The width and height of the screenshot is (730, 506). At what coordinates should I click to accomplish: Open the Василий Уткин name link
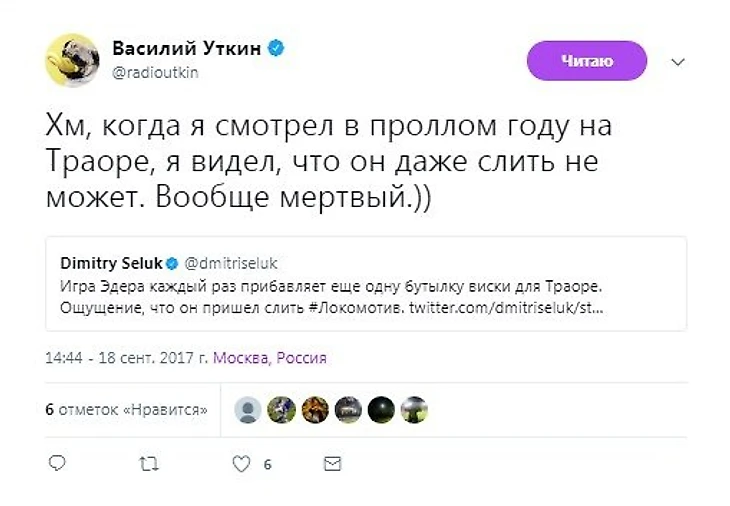185,49
